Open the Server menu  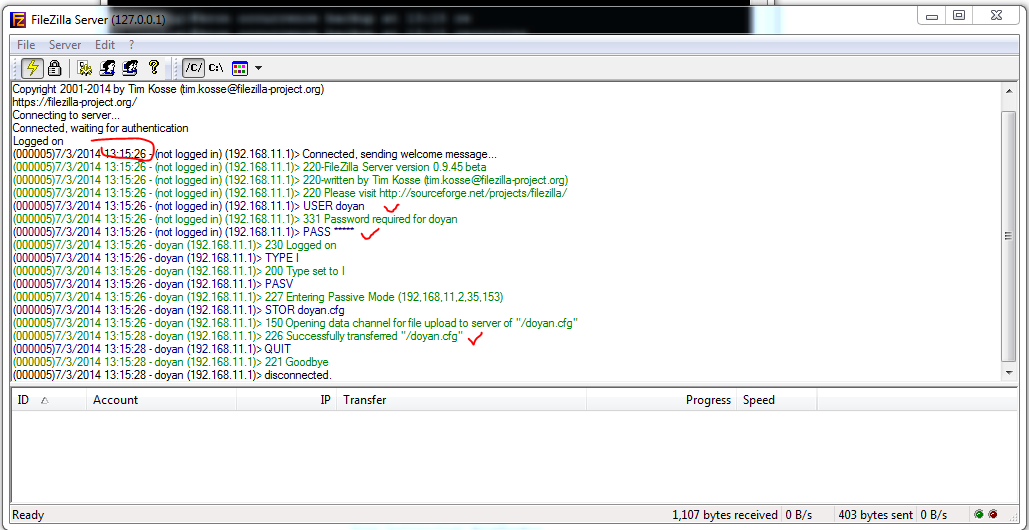click(x=65, y=45)
